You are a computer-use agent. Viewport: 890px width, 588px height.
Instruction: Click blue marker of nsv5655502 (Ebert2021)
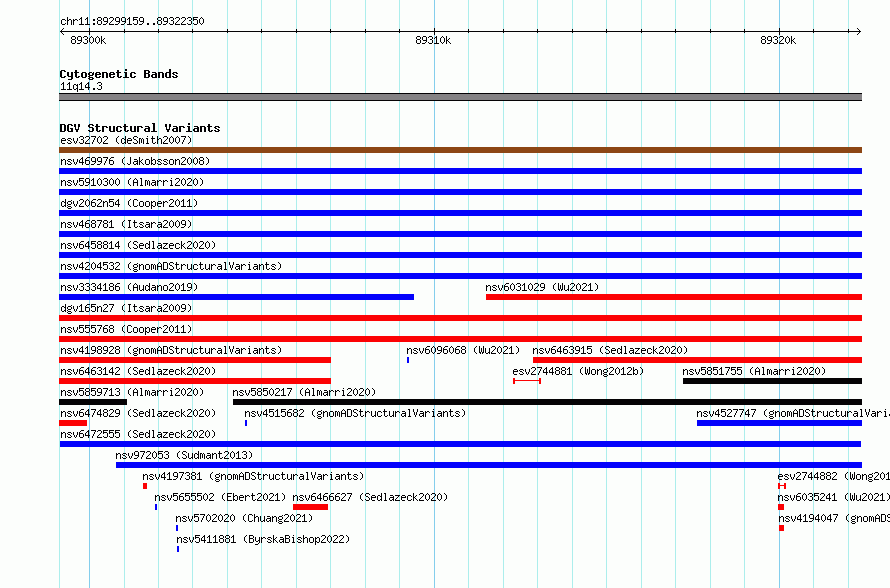(x=156, y=507)
